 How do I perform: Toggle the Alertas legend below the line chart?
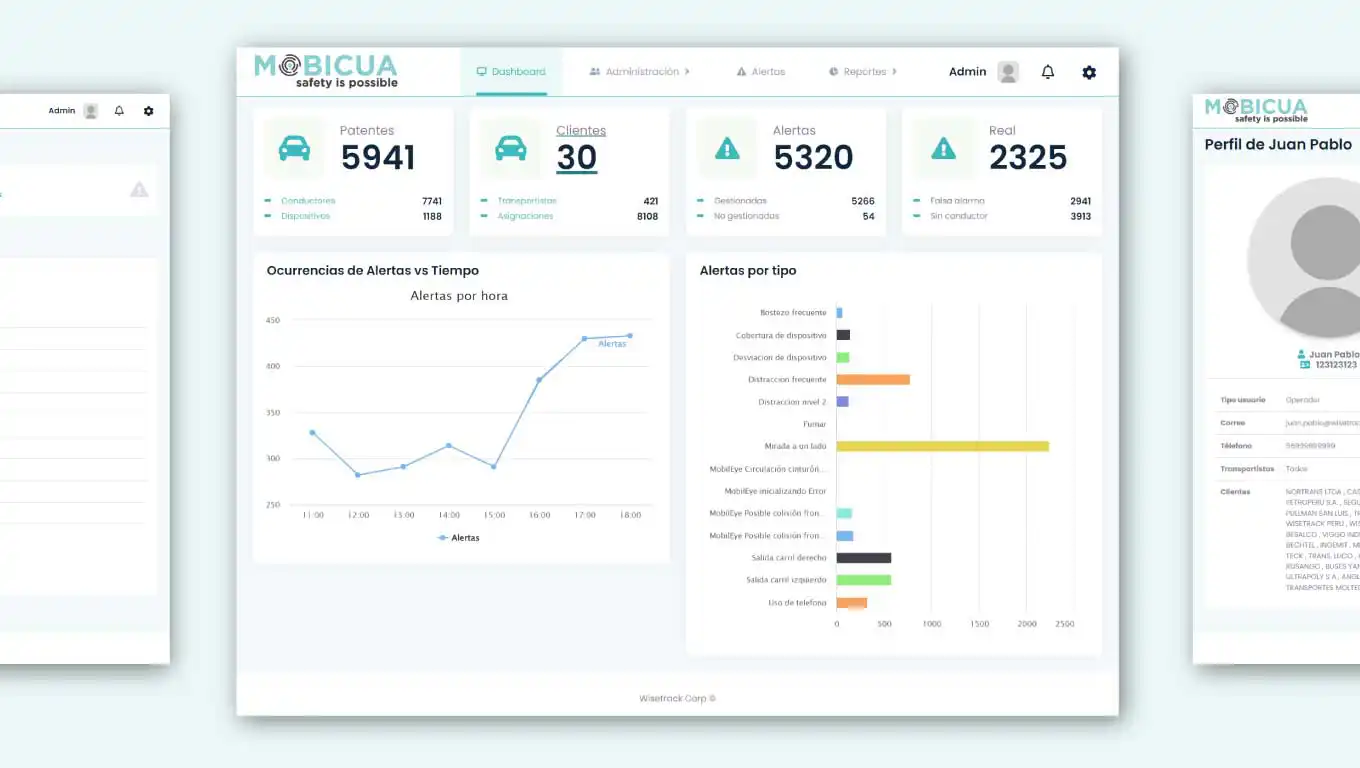click(459, 538)
